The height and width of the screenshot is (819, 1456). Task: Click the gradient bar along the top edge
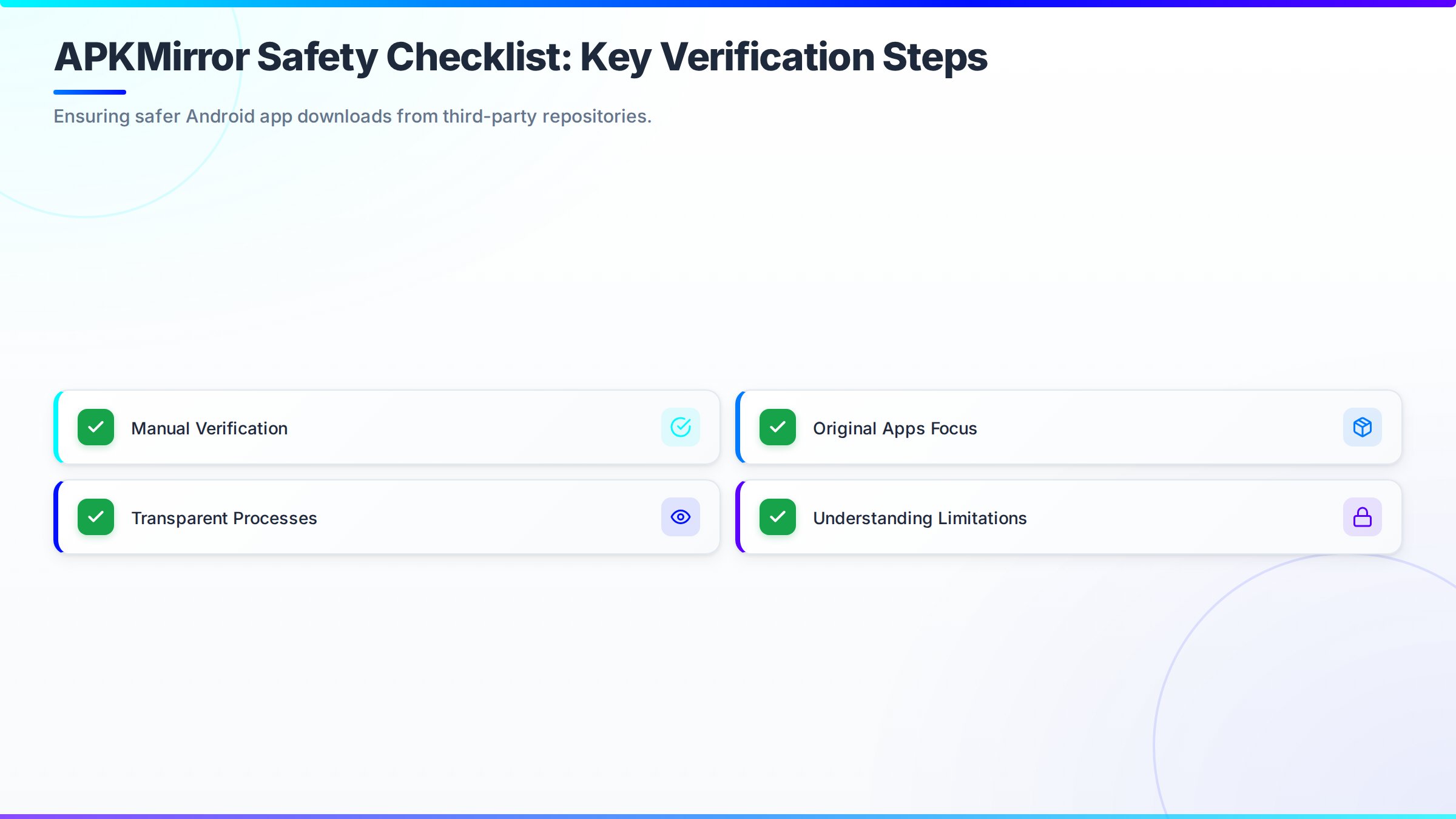pyautogui.click(x=728, y=3)
